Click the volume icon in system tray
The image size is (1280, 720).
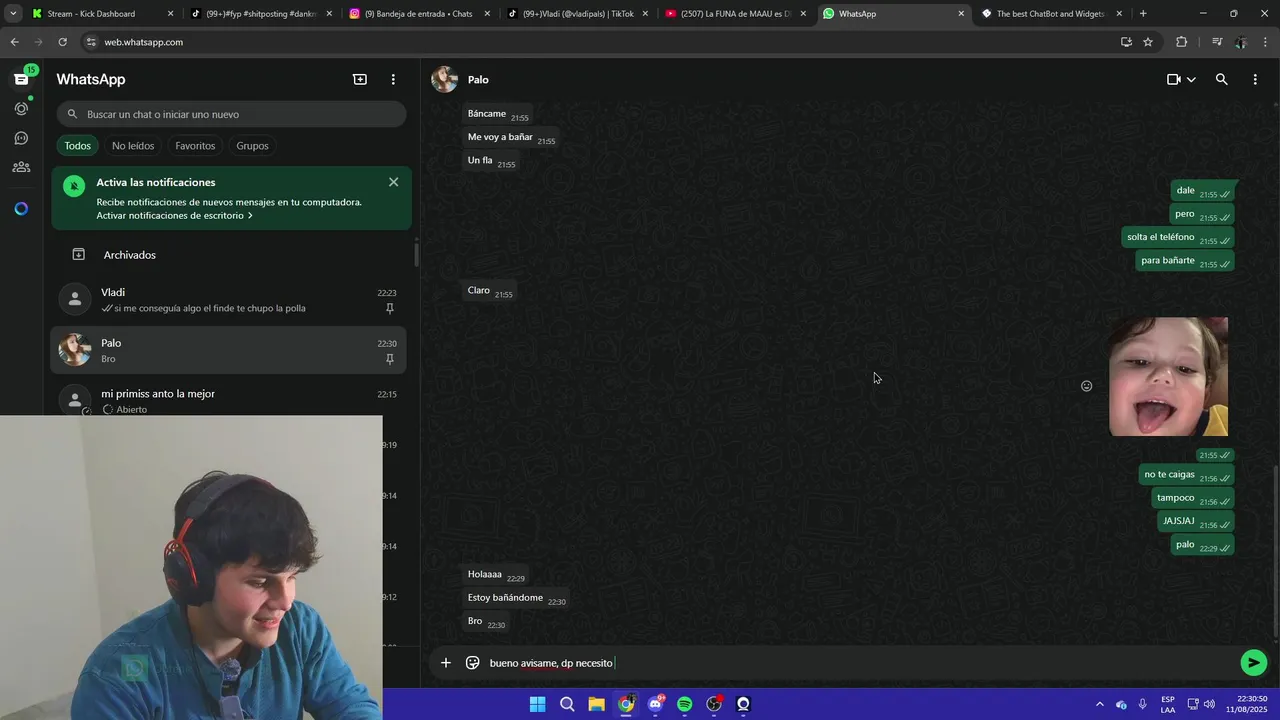tap(1209, 704)
